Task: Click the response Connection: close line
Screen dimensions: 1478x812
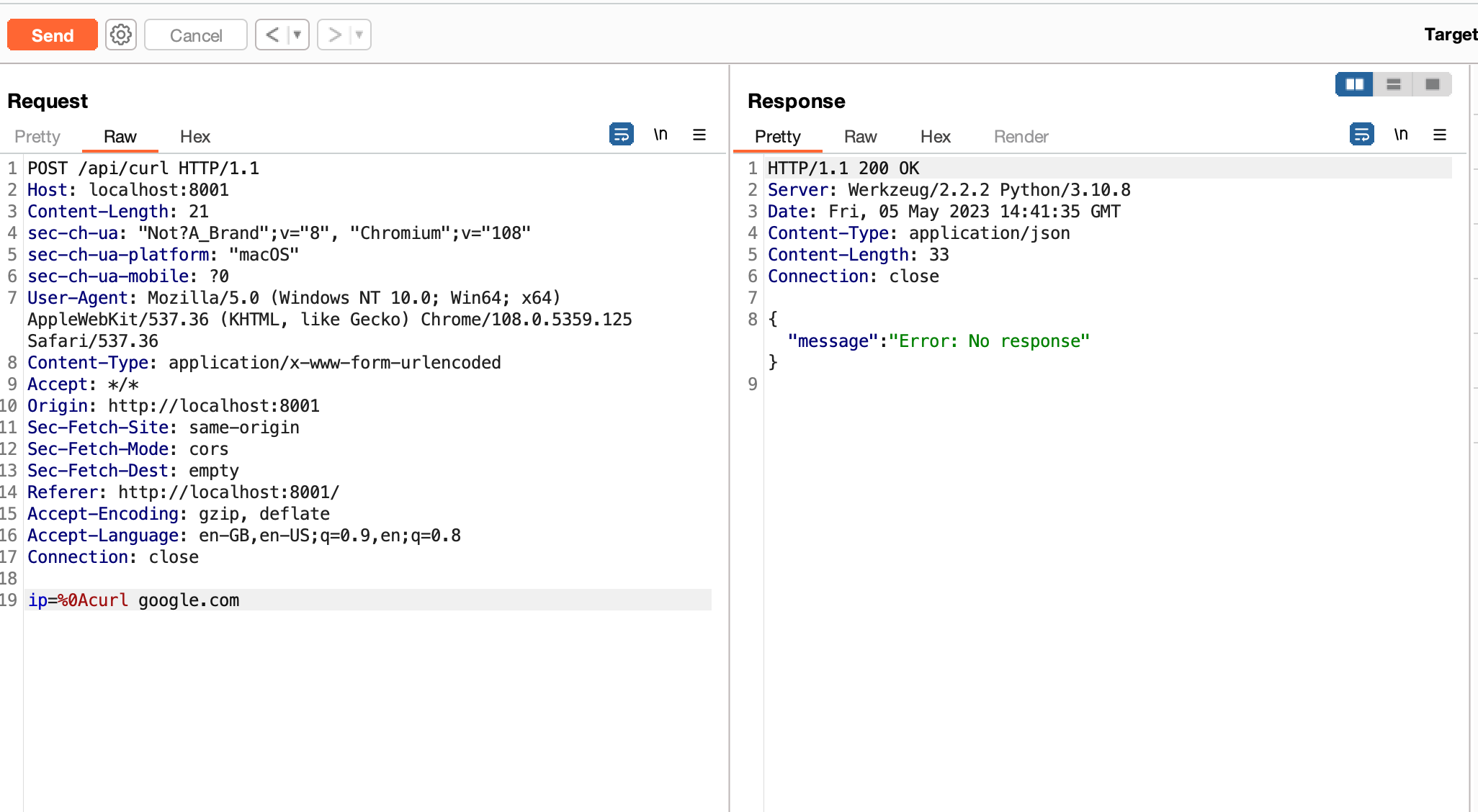Action: (x=854, y=276)
